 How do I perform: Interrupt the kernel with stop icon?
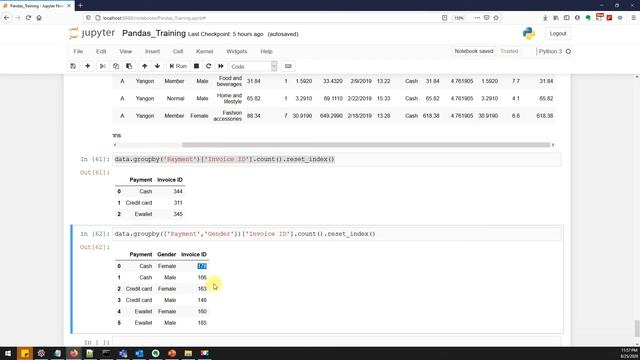click(x=196, y=66)
